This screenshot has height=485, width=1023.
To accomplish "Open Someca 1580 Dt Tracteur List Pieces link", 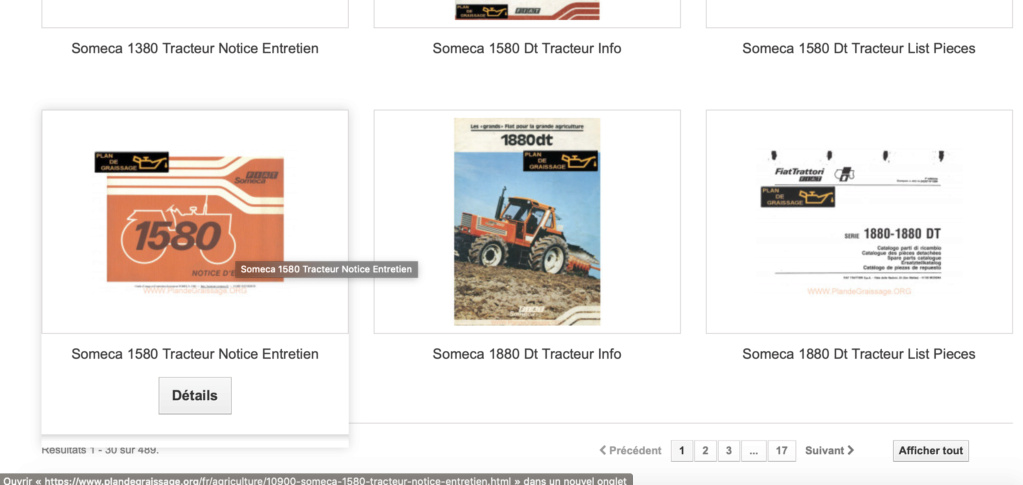I will (x=859, y=48).
